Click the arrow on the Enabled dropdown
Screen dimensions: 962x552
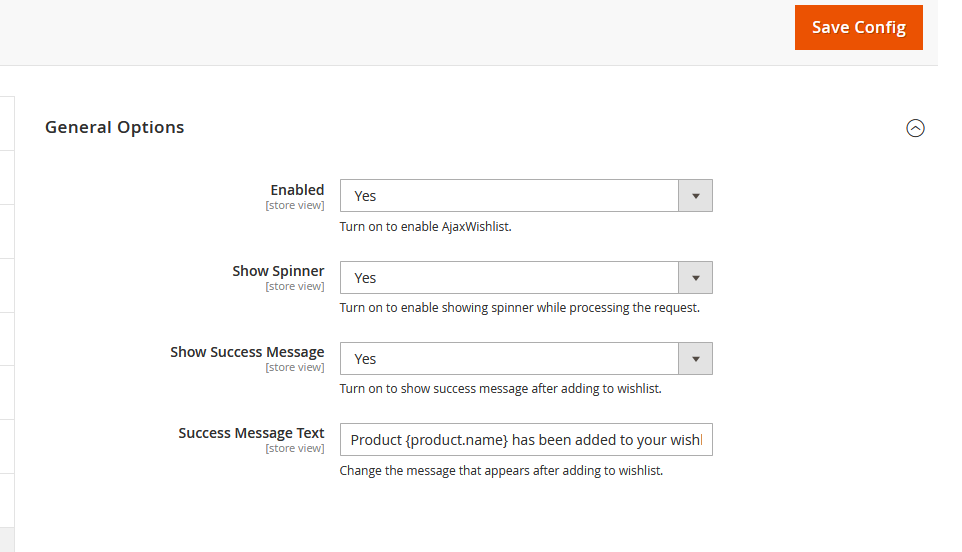coord(696,196)
